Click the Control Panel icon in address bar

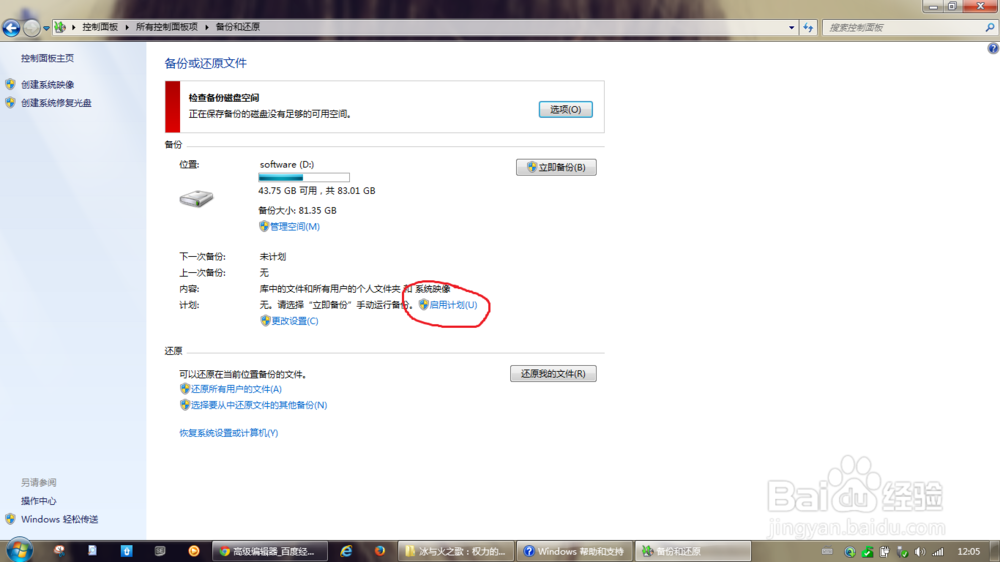[x=60, y=27]
